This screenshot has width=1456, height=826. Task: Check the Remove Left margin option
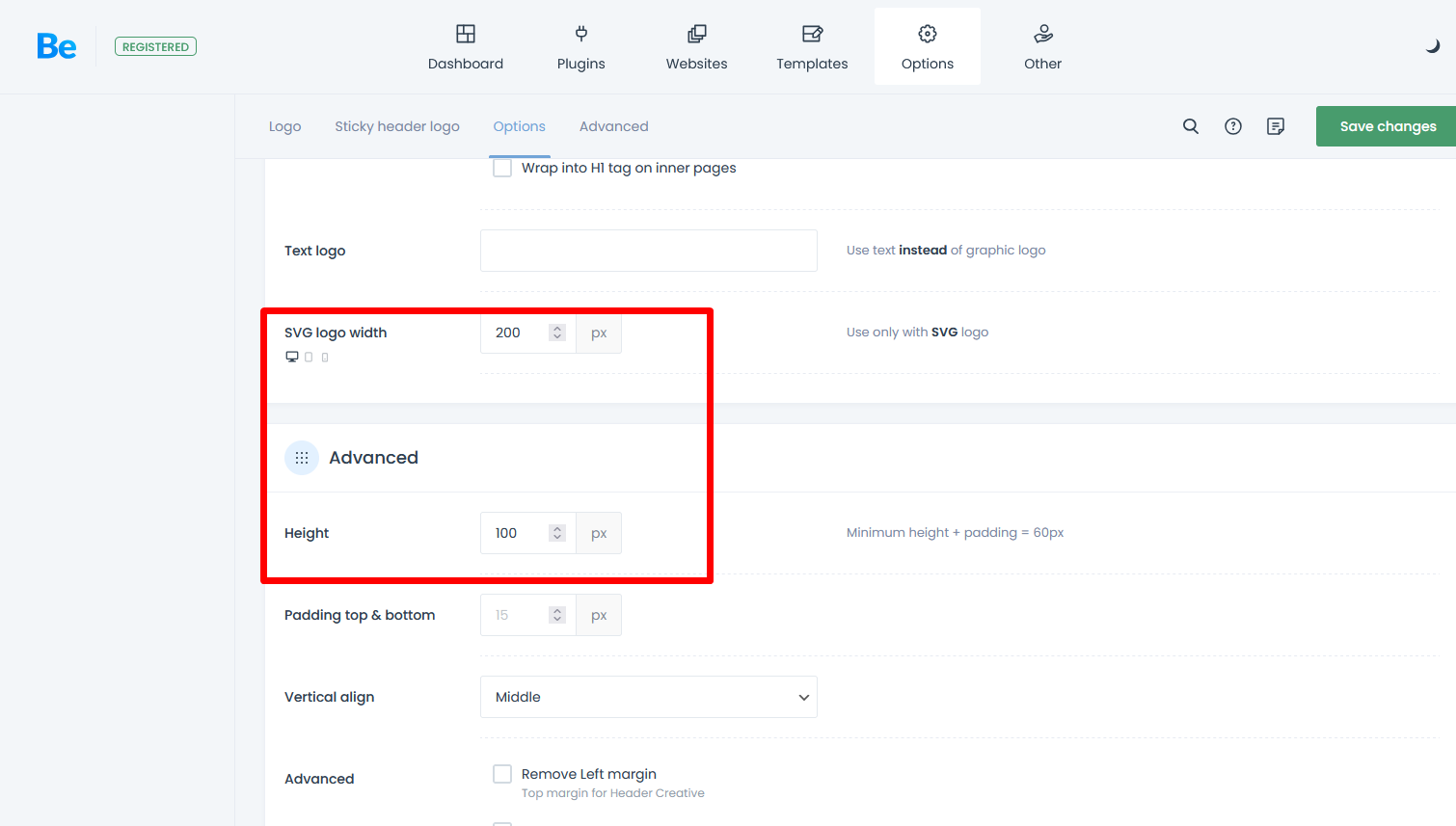point(502,774)
